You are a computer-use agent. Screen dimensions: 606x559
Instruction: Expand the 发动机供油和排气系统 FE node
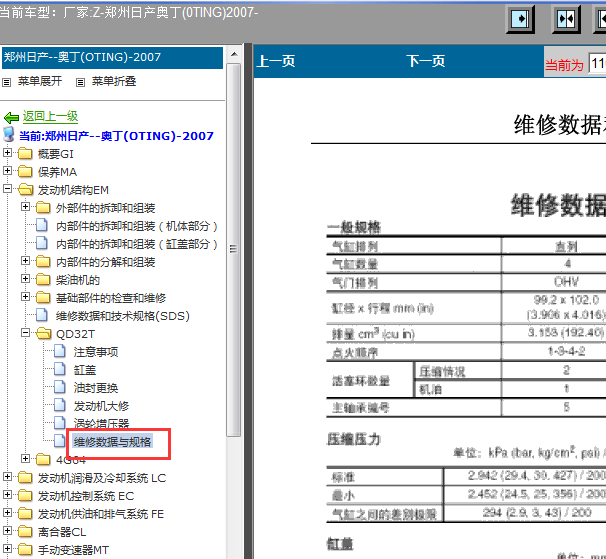pos(7,513)
